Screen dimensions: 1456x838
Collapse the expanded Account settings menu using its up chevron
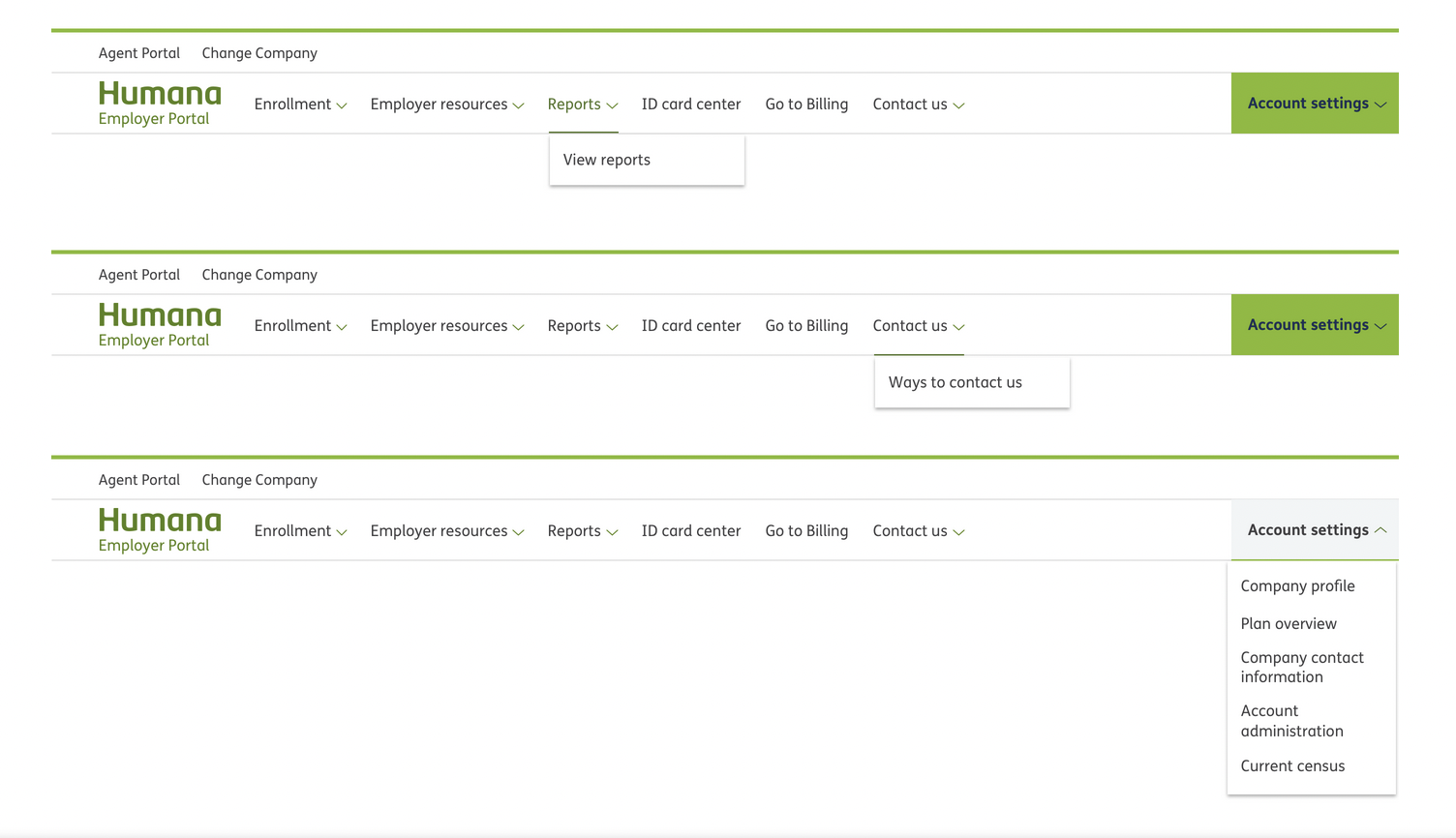pyautogui.click(x=1380, y=530)
